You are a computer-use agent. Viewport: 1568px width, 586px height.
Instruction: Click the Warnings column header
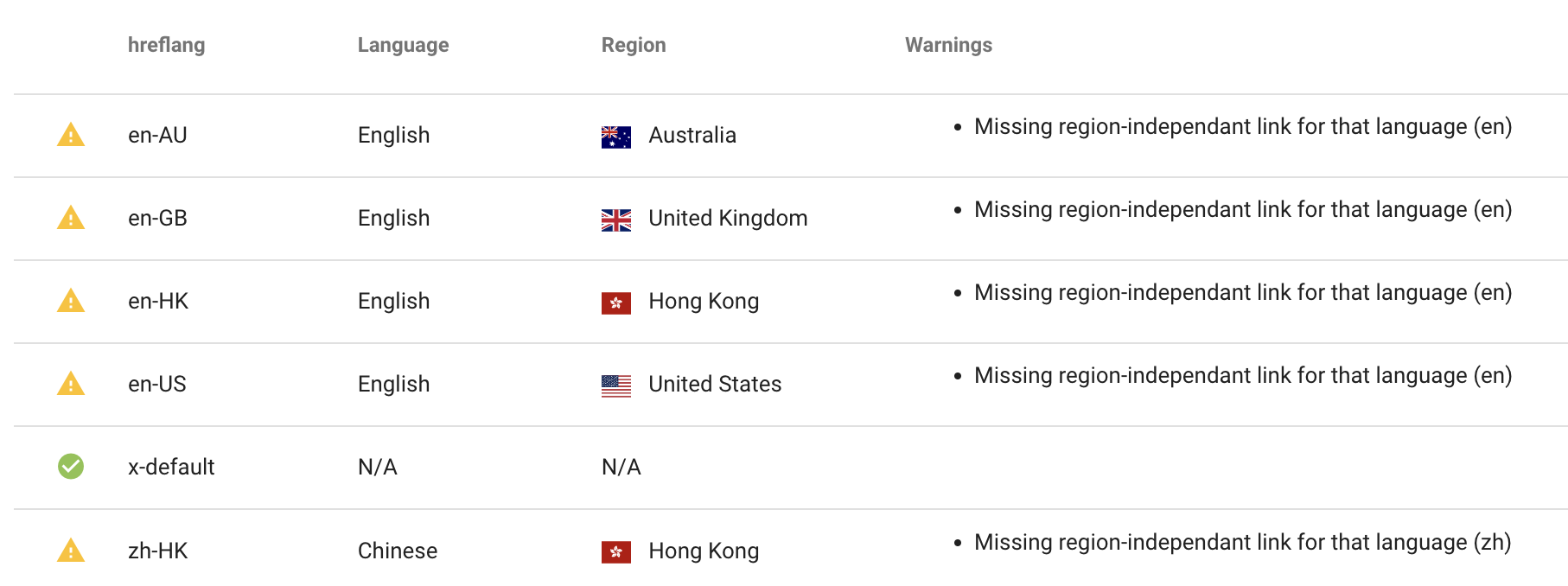point(948,45)
